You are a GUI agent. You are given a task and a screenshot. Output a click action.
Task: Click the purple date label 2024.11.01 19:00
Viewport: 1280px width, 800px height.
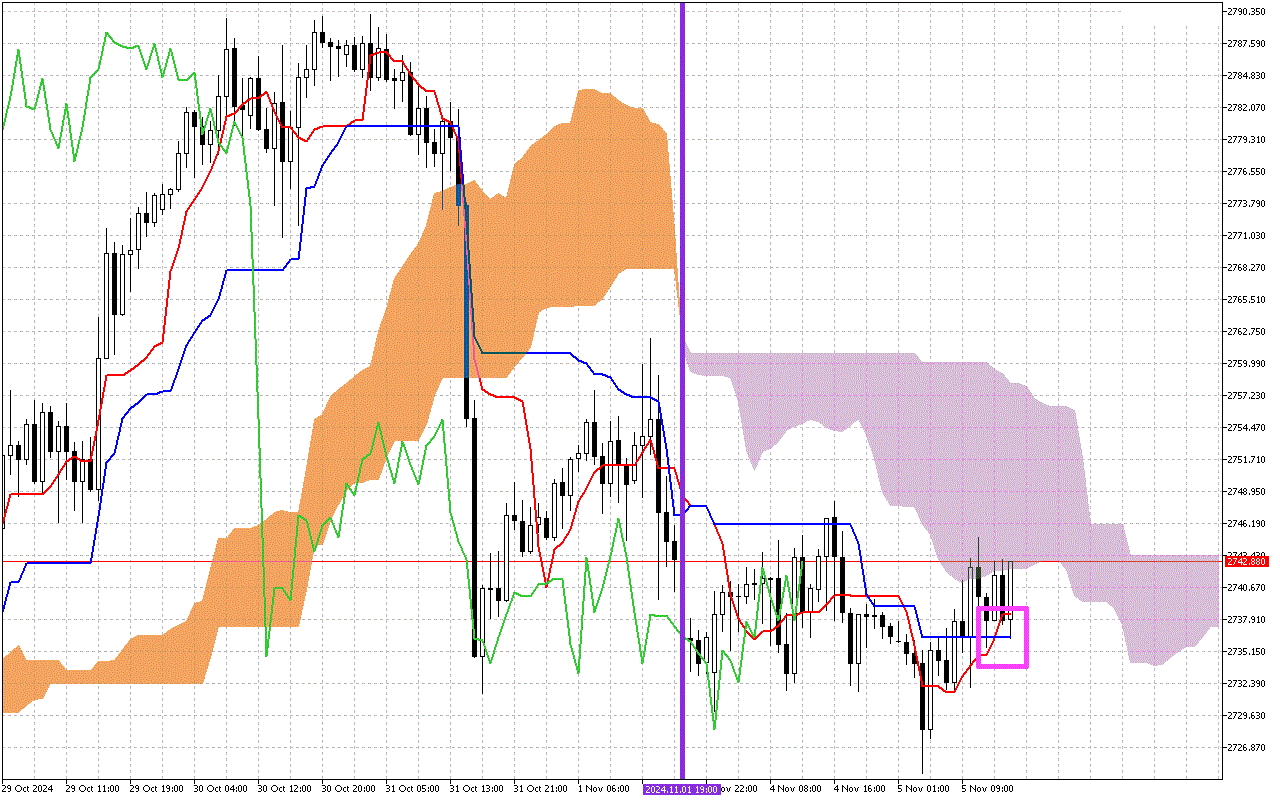coord(681,789)
